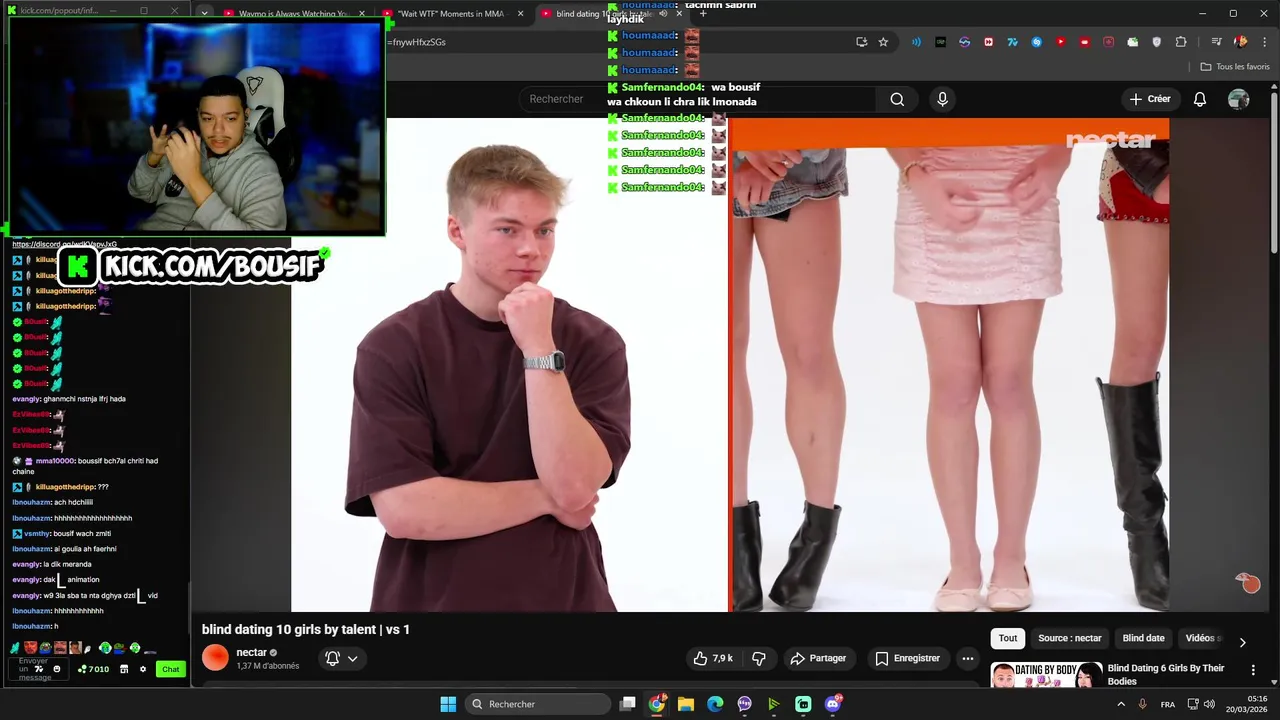1280x720 pixels.
Task: Click the Enregistrer save button
Action: click(908, 658)
